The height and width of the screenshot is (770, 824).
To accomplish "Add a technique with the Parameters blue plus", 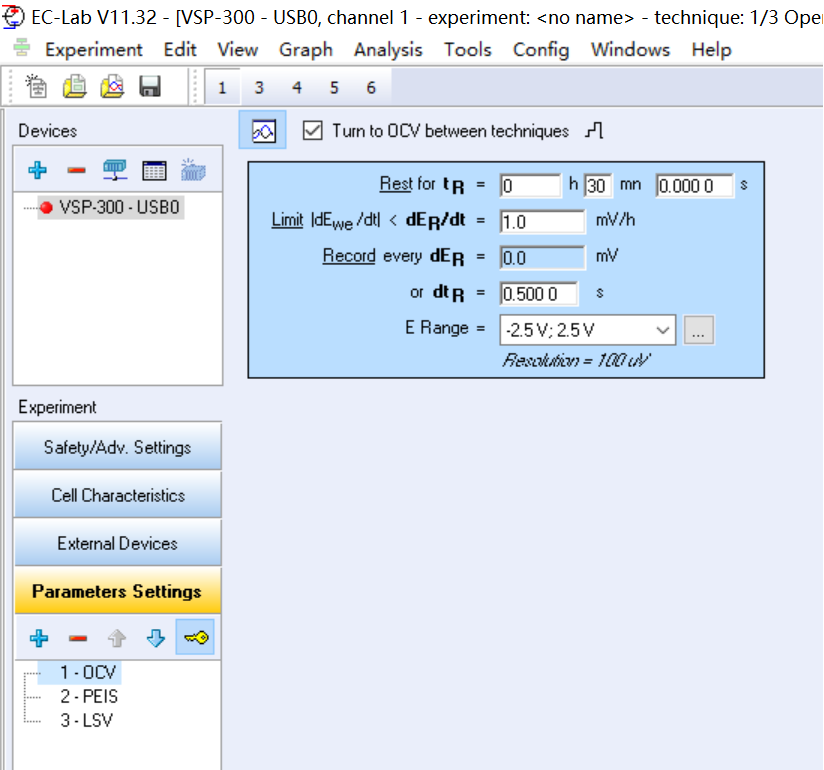I will (37, 638).
